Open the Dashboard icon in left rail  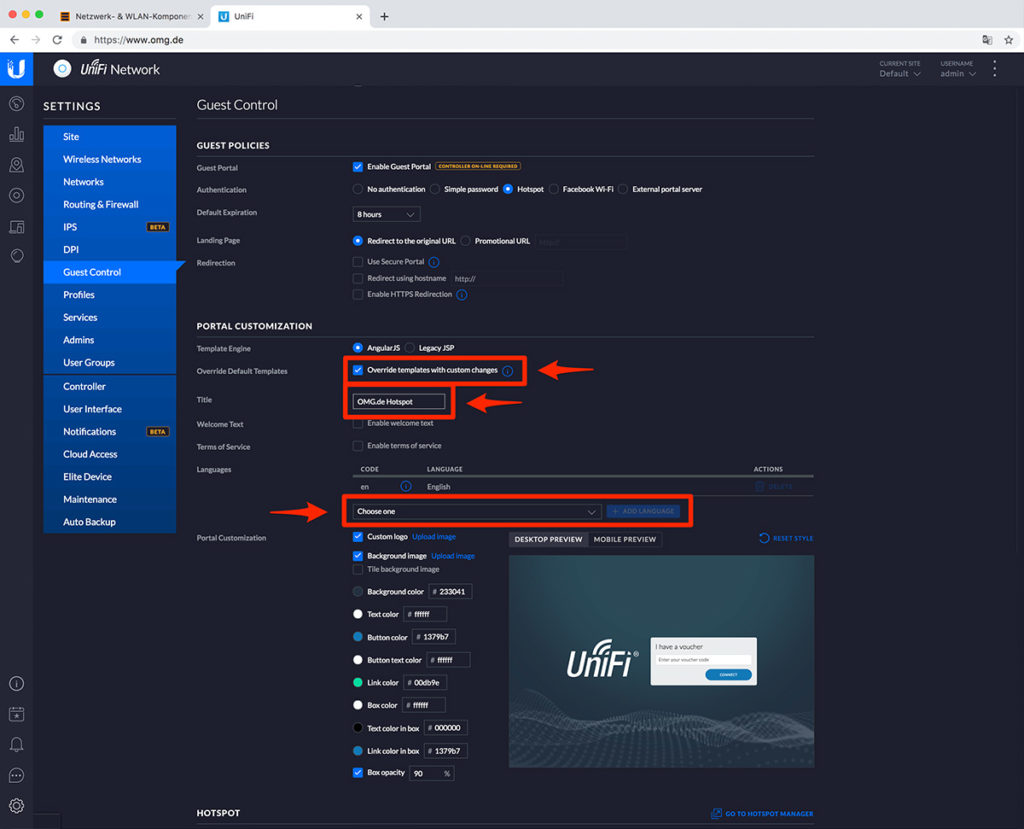(x=16, y=104)
